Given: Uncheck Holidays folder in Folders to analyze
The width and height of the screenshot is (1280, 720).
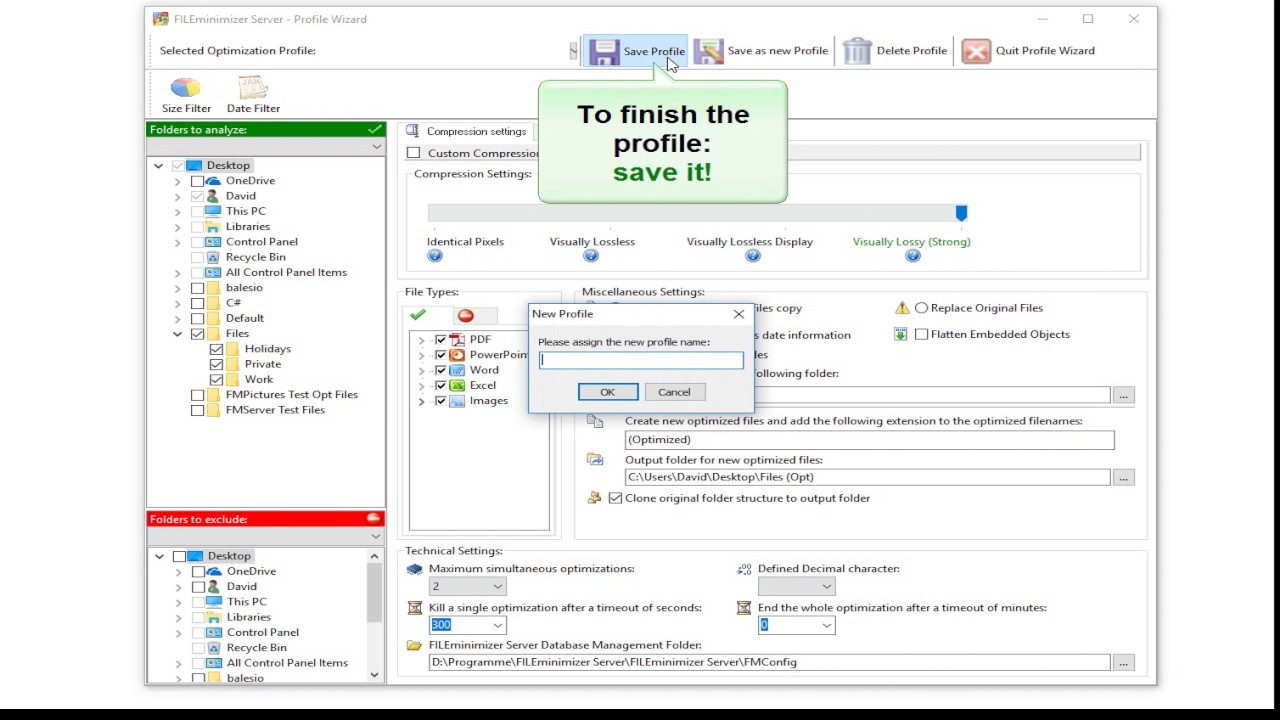Looking at the screenshot, I should tap(217, 349).
